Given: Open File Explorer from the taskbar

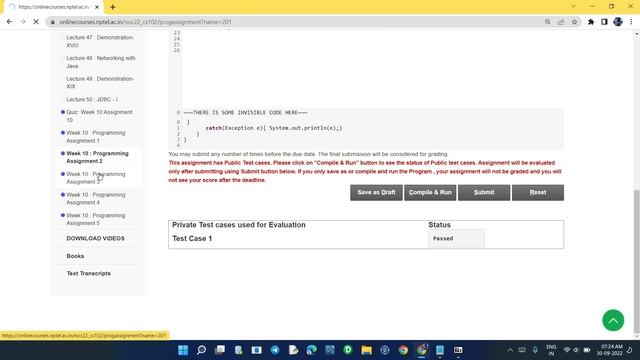Looking at the screenshot, I should 366,350.
